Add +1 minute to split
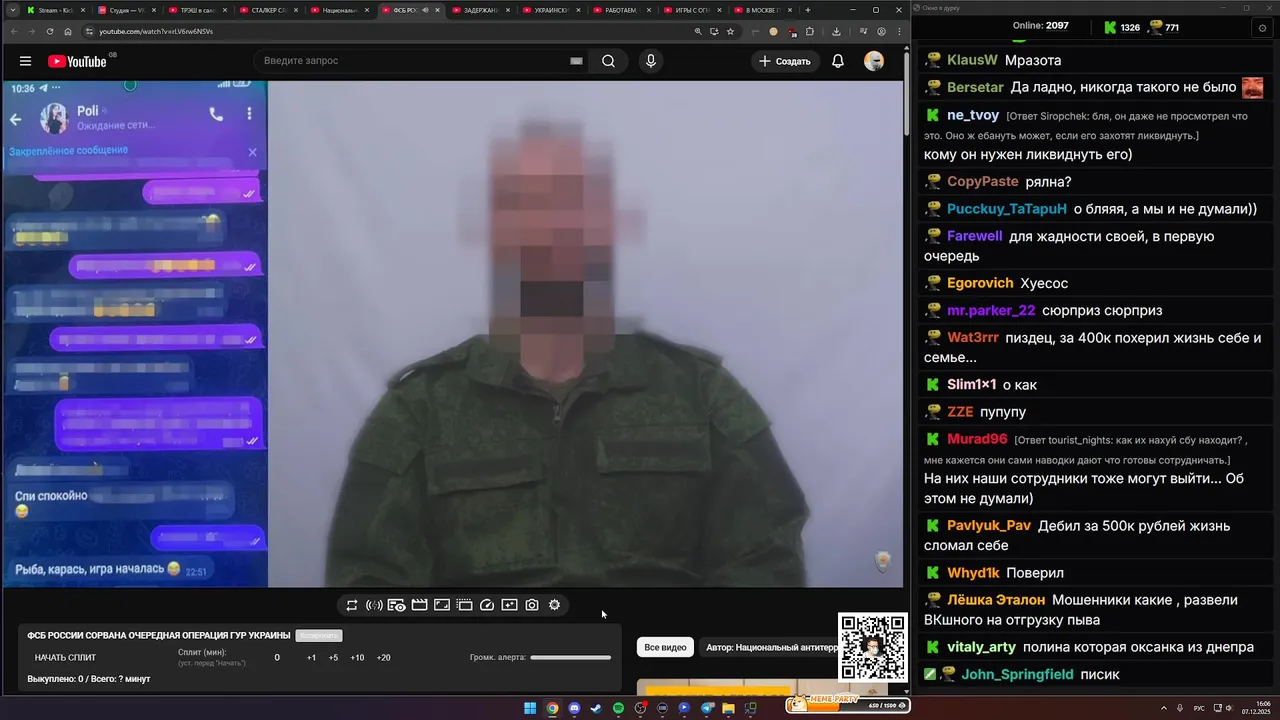 (x=311, y=658)
